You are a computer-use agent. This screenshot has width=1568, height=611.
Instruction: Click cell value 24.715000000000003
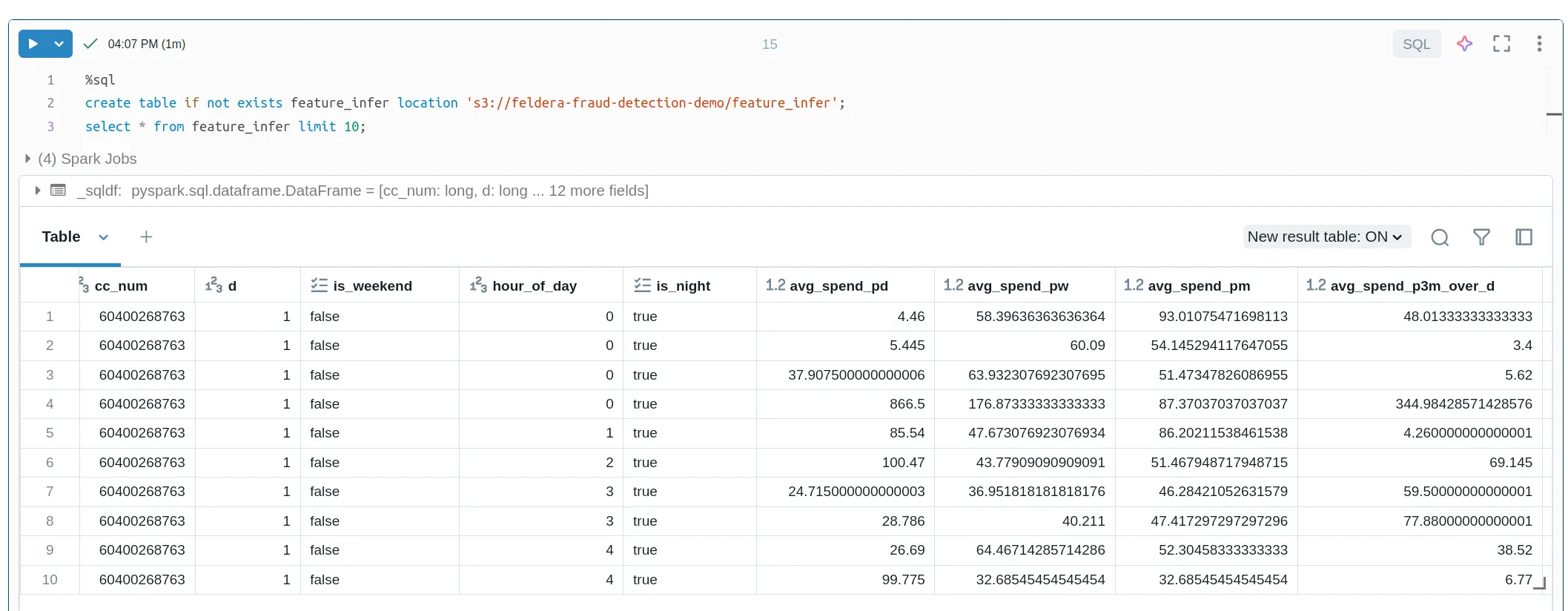coord(856,492)
